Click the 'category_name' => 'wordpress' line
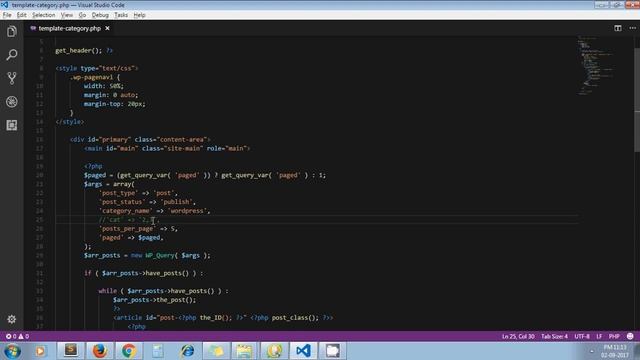The width and height of the screenshot is (640, 360). (154, 211)
